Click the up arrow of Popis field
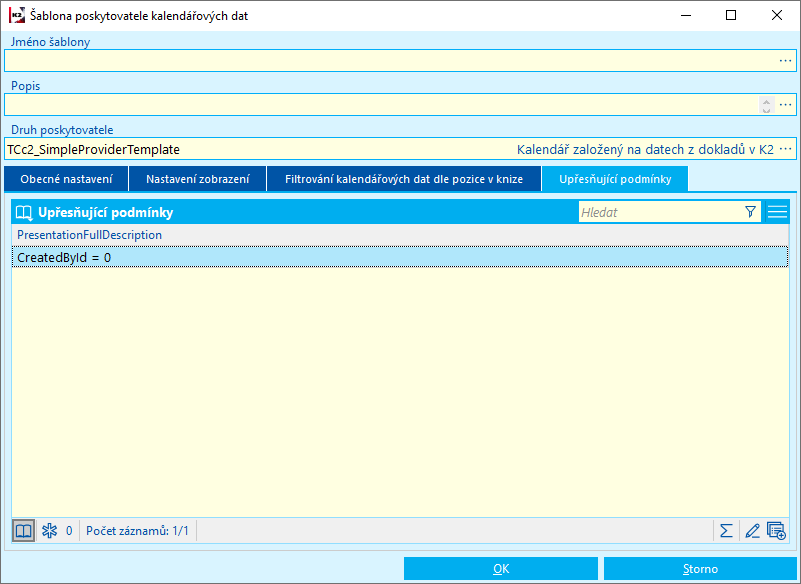 [x=766, y=101]
